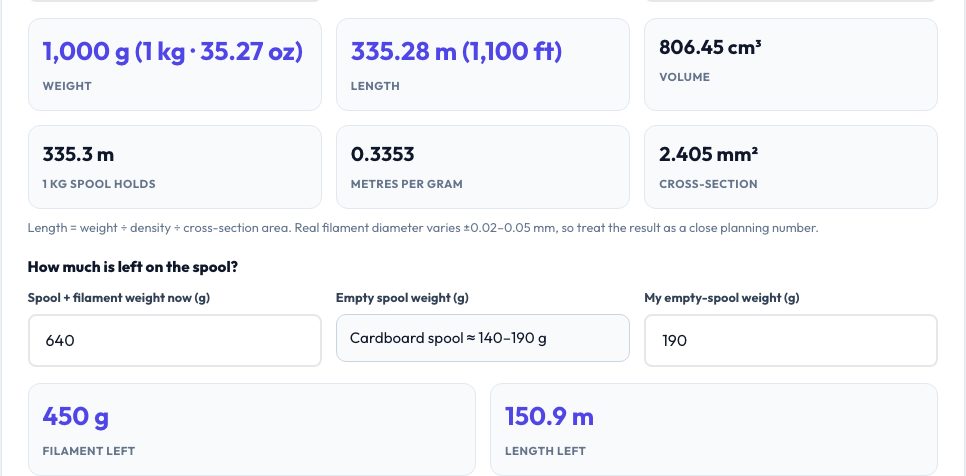Select the 806.45 cm³ volume value
The width and height of the screenshot is (966, 476).
(x=710, y=47)
